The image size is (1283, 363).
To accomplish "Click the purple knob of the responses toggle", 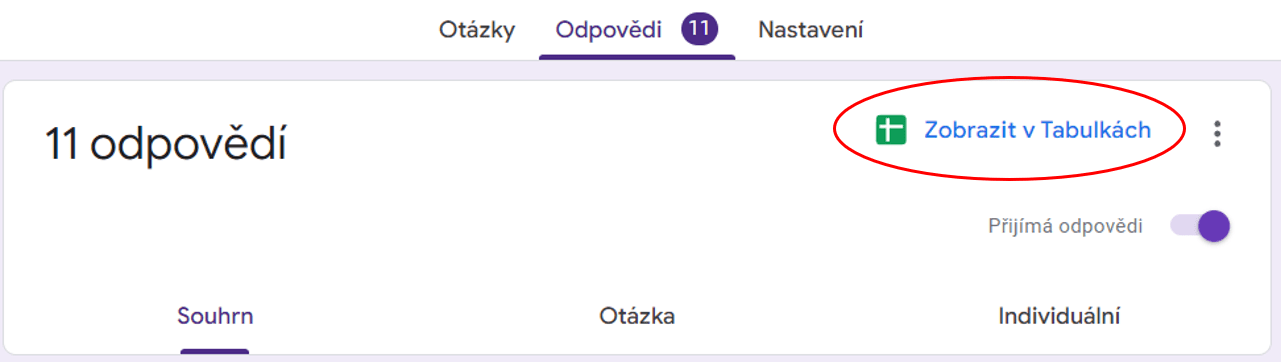I will (1214, 226).
